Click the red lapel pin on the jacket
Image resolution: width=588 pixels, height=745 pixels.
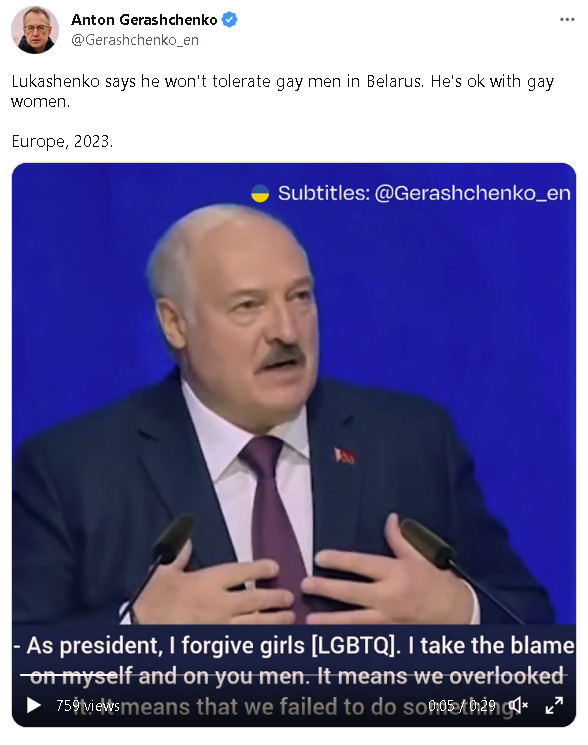[344, 456]
